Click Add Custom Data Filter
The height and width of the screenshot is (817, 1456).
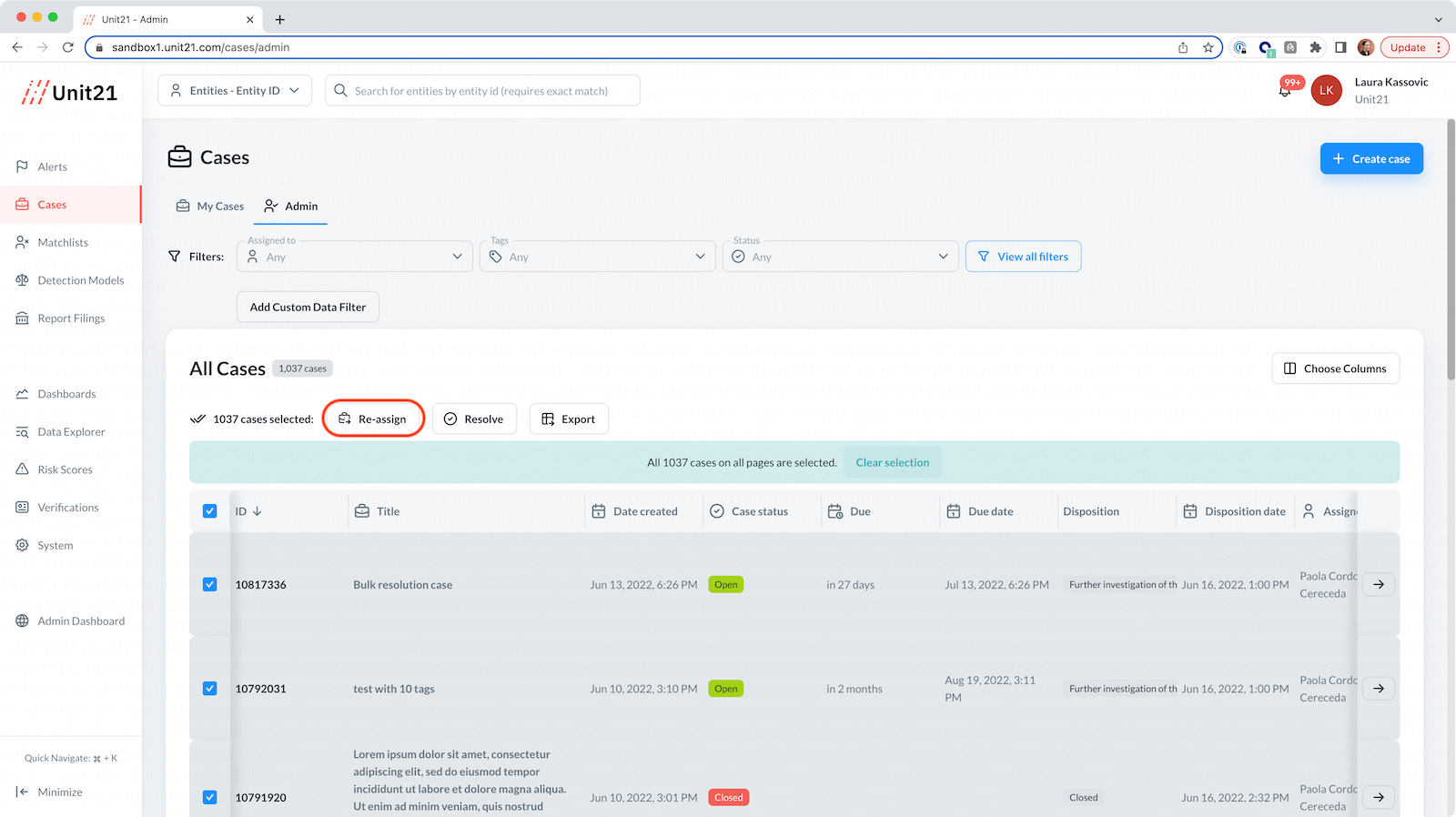[308, 307]
